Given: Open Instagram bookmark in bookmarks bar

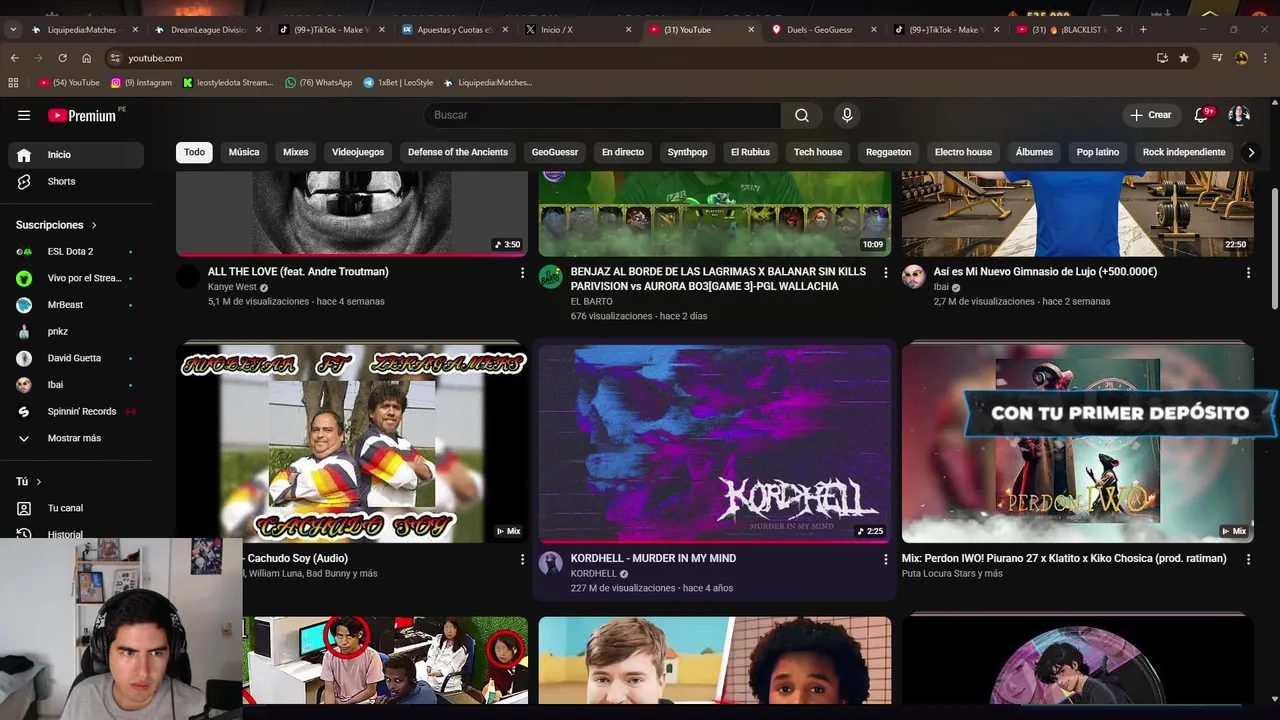Looking at the screenshot, I should tap(141, 83).
